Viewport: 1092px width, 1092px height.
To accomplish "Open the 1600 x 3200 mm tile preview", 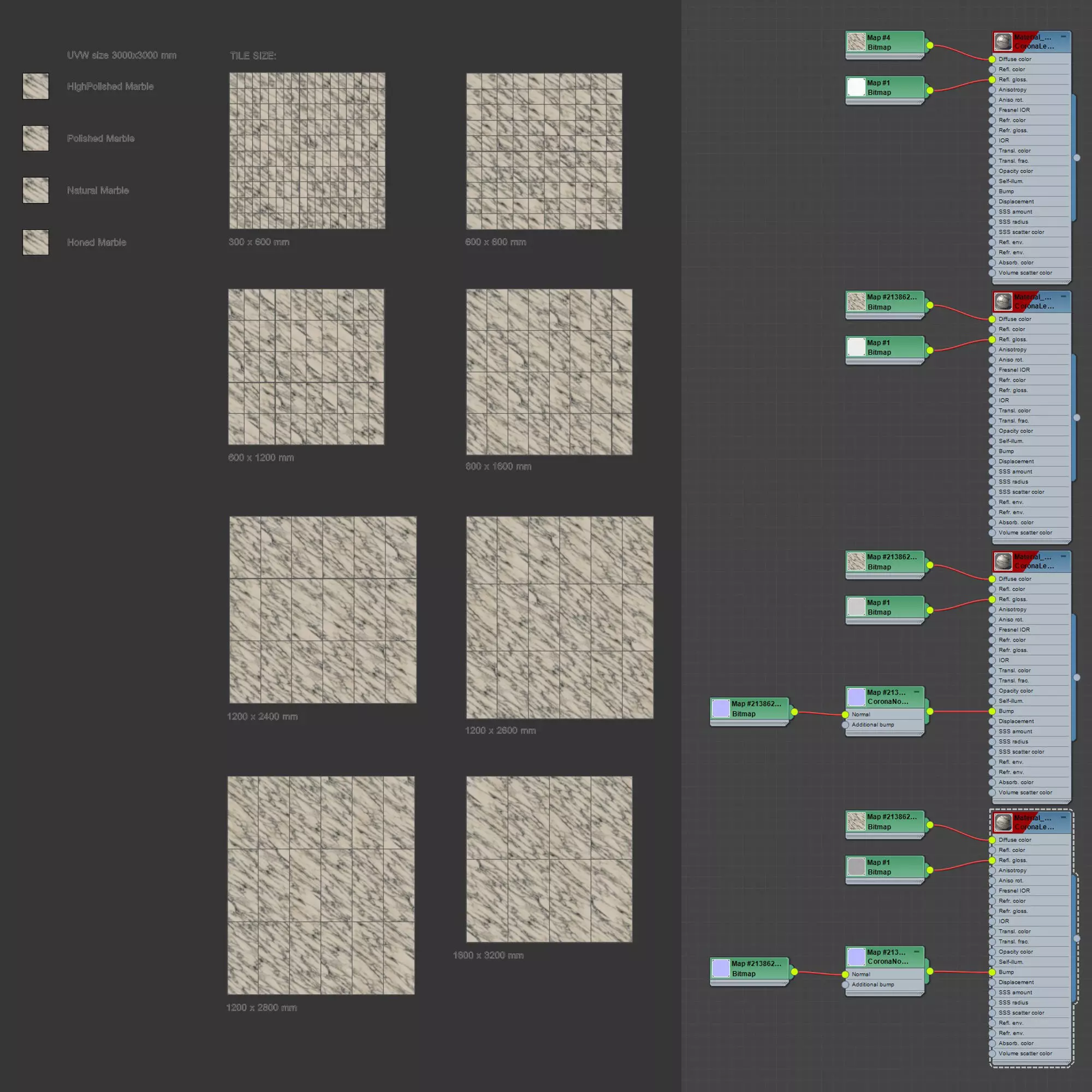I will coord(549,859).
